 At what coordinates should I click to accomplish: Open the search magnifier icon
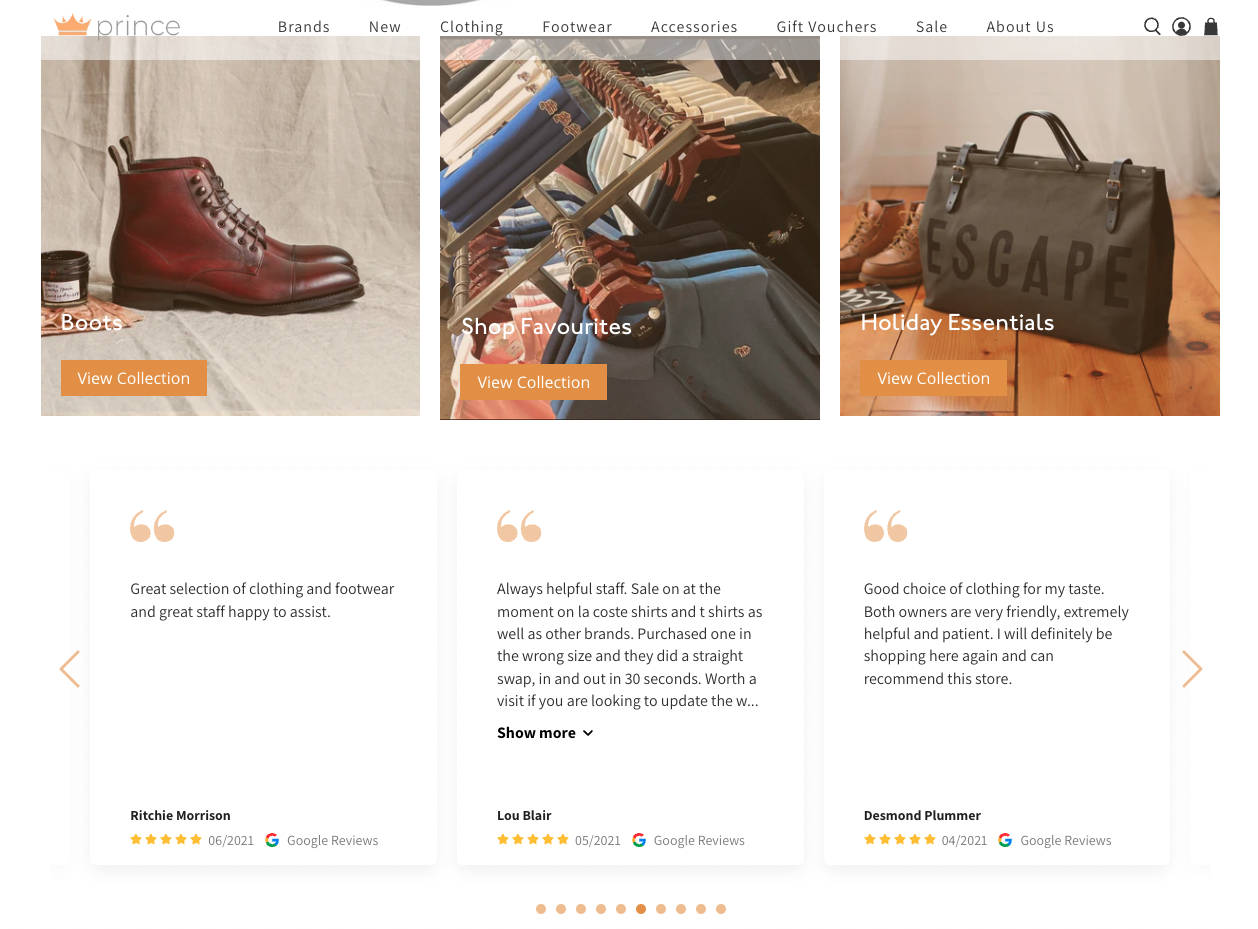tap(1152, 27)
